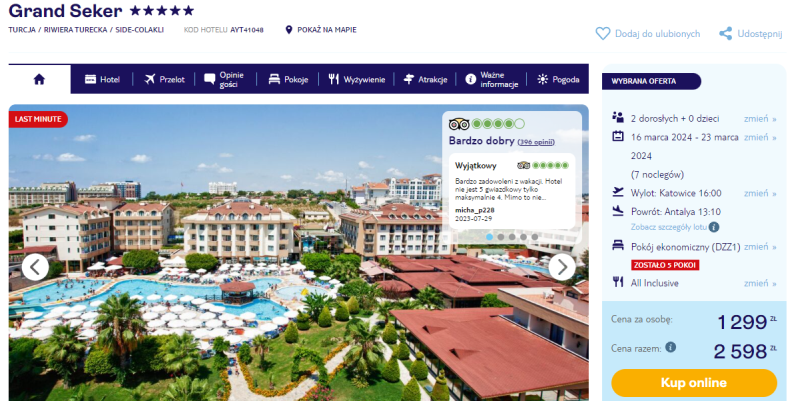Open the 396 opinii link
This screenshot has height=401, width=790.
536,142
